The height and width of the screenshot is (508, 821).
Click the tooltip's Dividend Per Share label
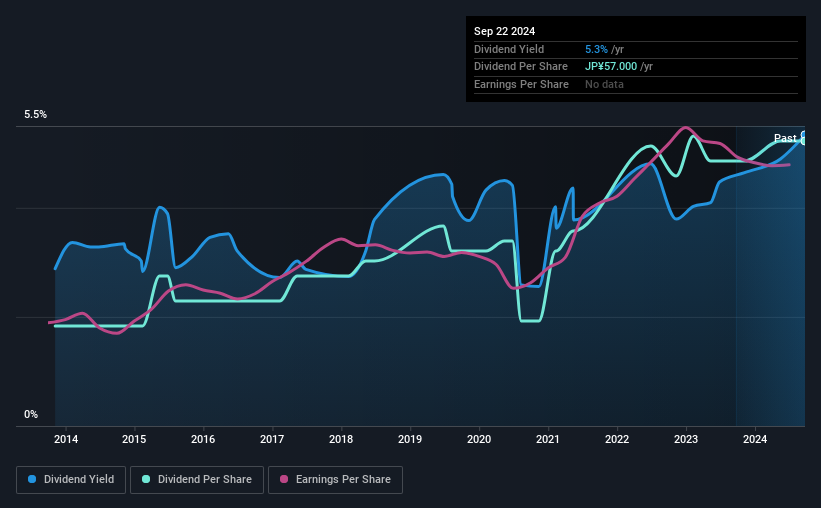tap(520, 67)
